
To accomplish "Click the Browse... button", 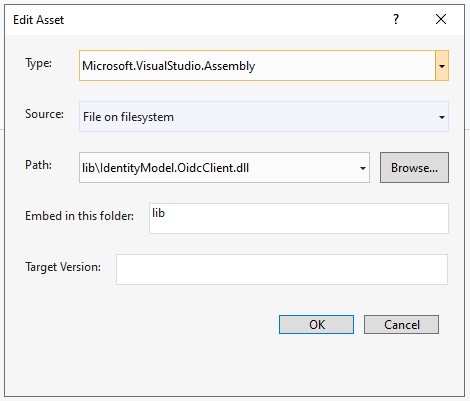I will 414,168.
